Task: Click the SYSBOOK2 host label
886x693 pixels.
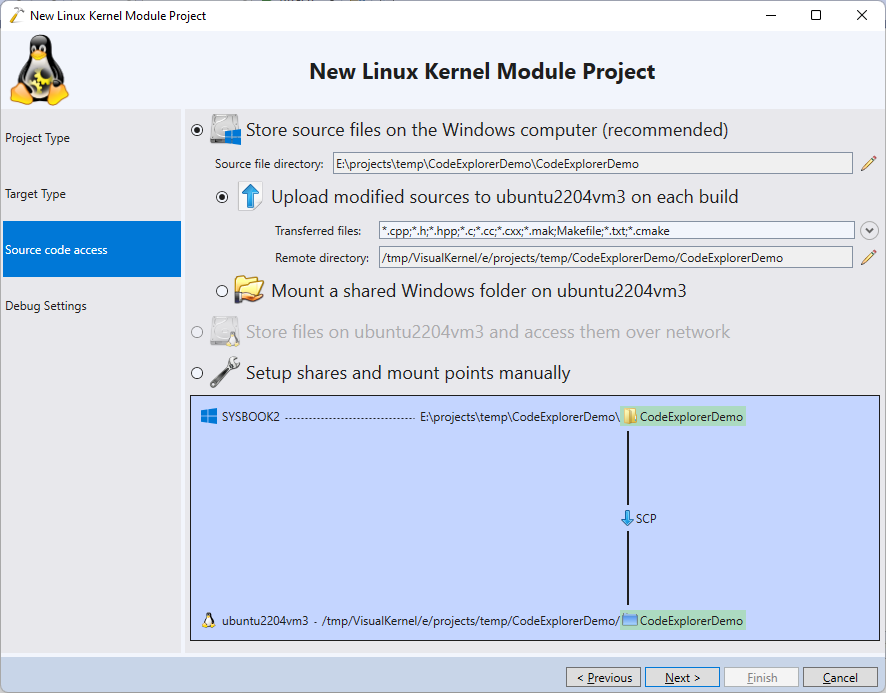Action: 251,417
